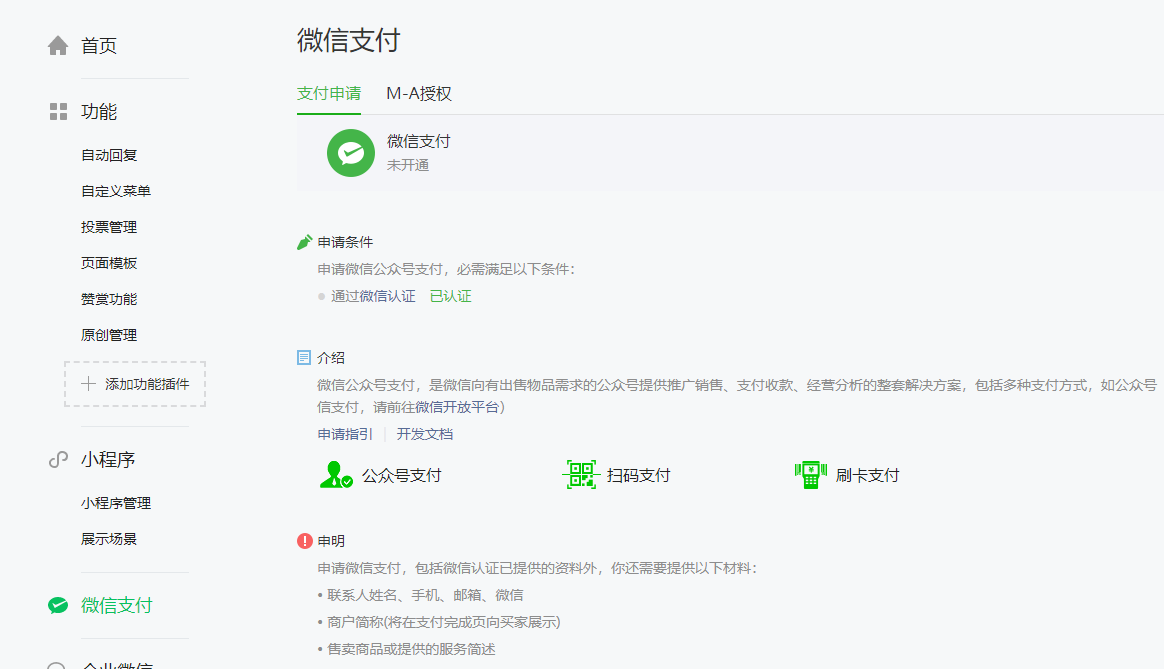Click the 小程序 section heading

[x=108, y=460]
